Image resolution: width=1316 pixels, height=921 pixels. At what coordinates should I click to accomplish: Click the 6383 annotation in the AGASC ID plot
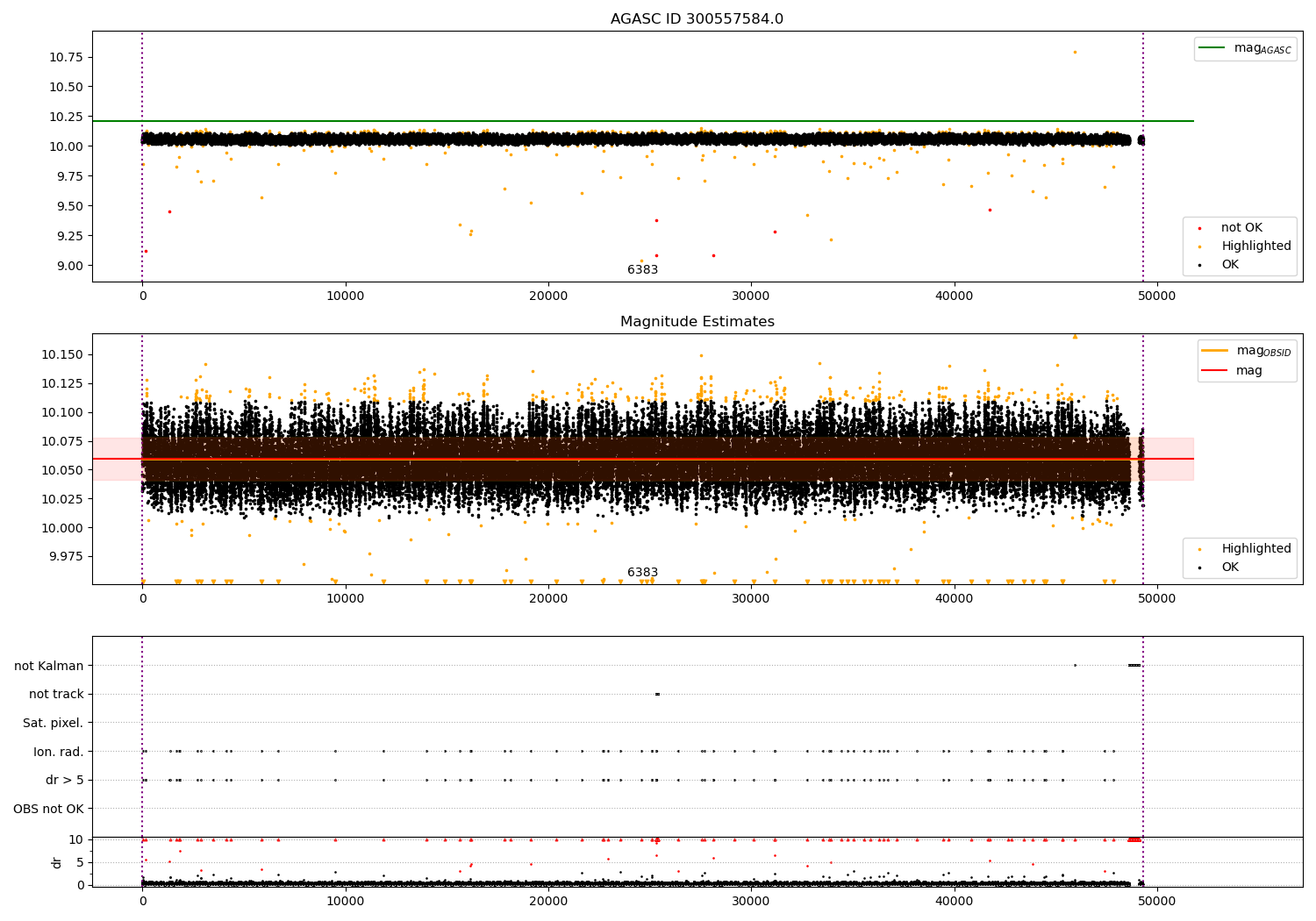[642, 270]
